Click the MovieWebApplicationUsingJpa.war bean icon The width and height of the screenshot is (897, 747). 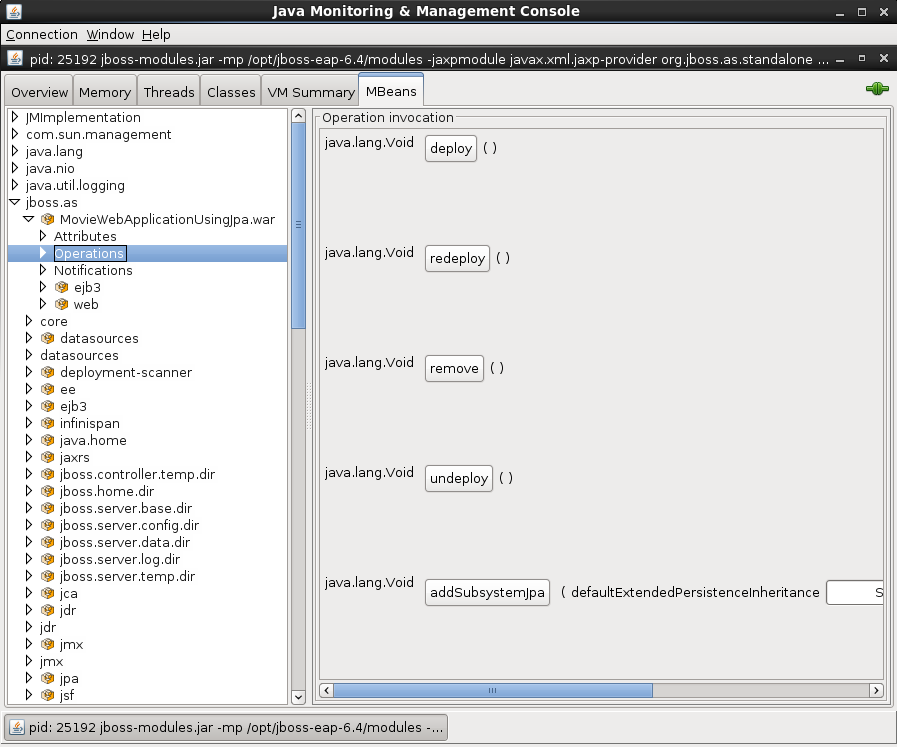(x=47, y=219)
